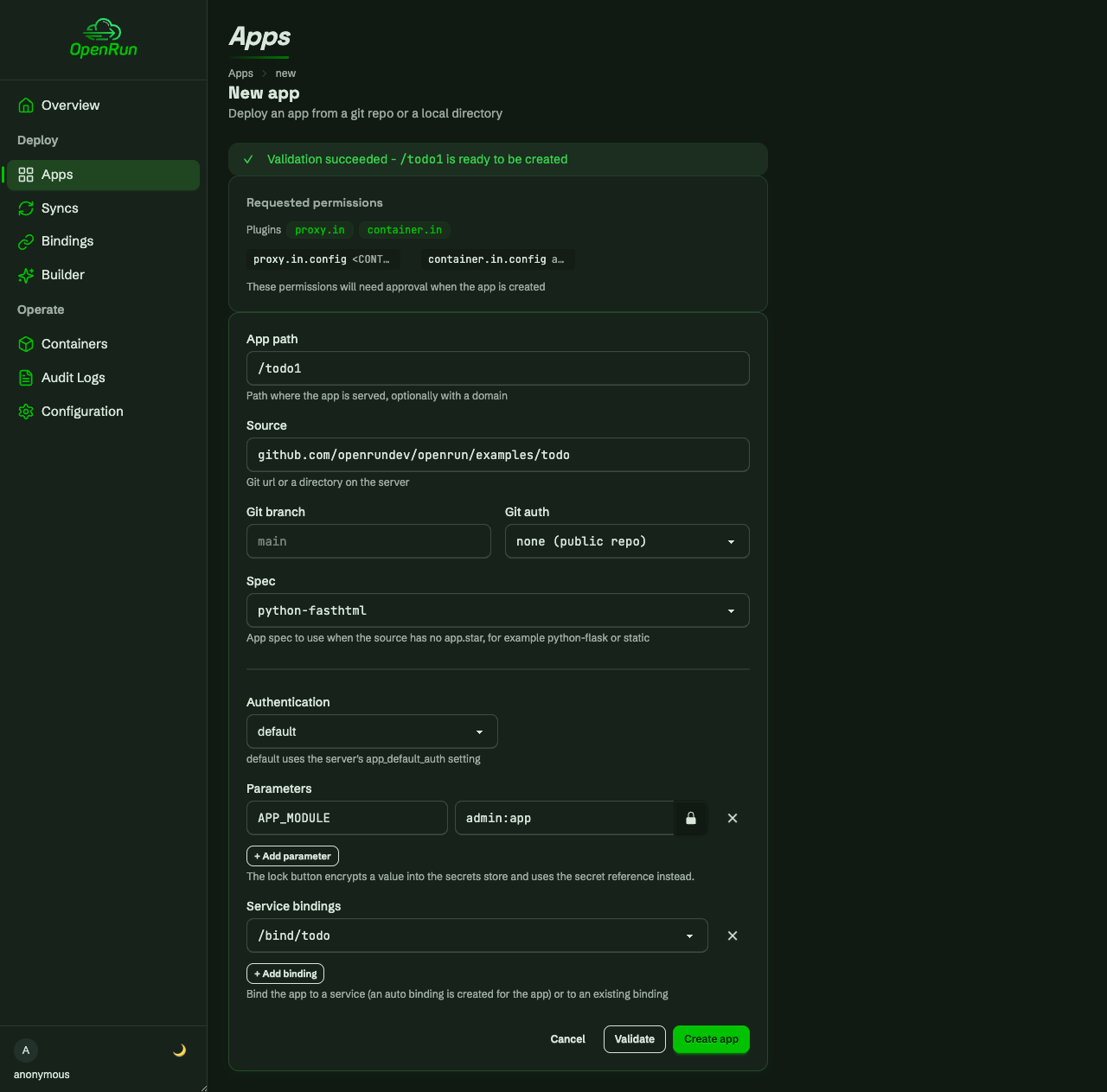Click the Requested permissions heading
This screenshot has height=1092, width=1107.
click(x=315, y=202)
